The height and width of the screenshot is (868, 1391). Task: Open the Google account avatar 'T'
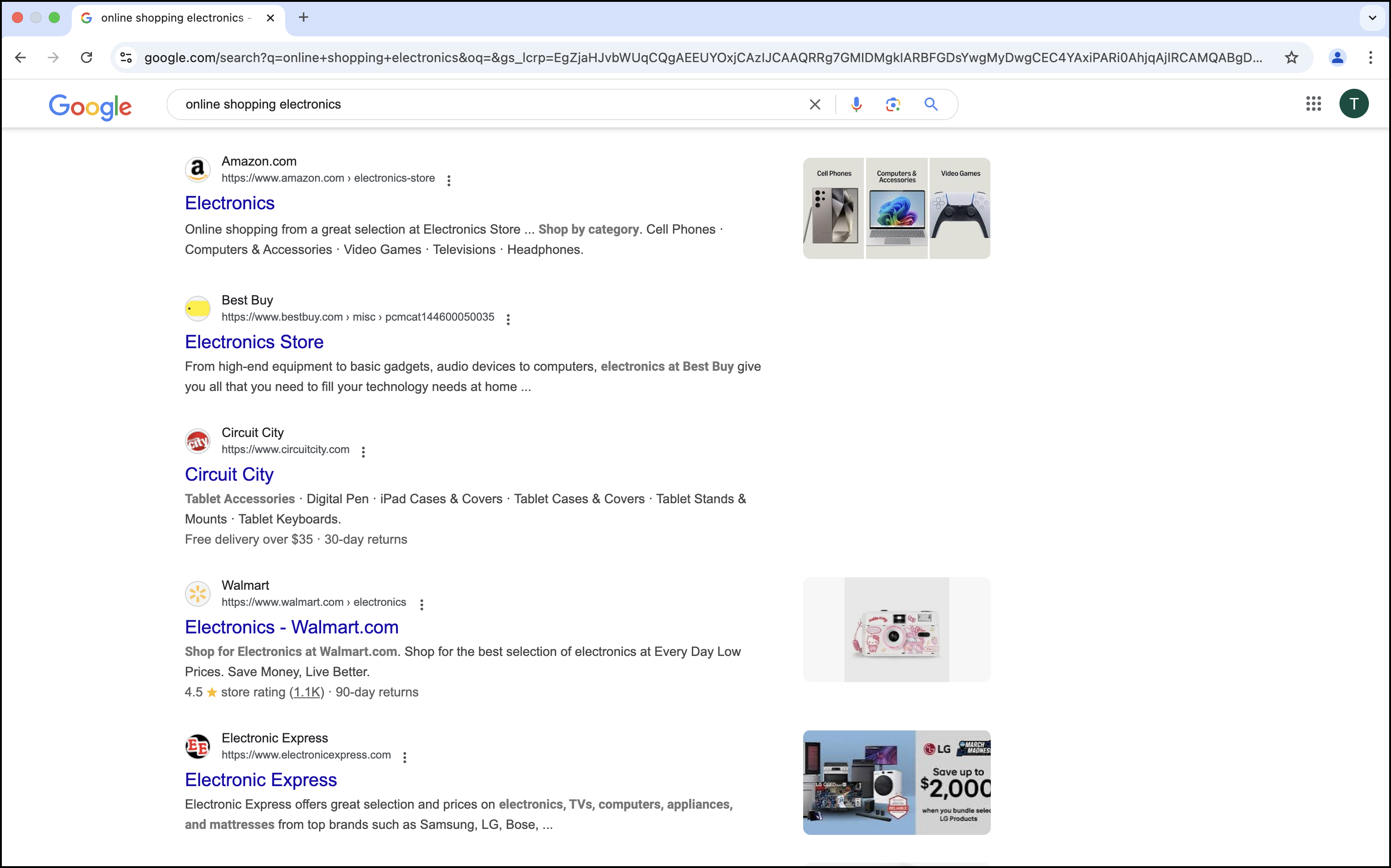(x=1354, y=104)
